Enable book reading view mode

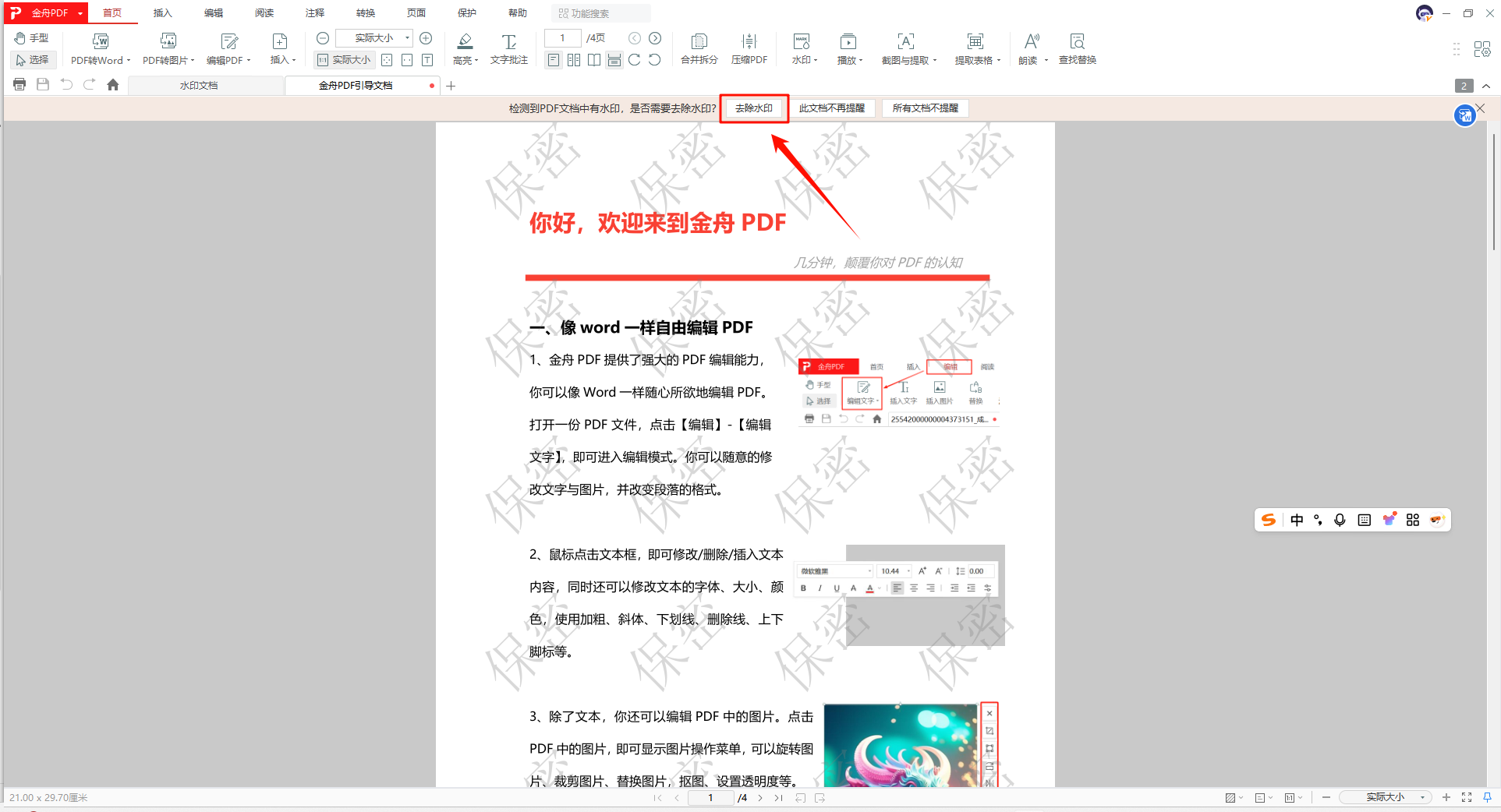click(x=594, y=60)
